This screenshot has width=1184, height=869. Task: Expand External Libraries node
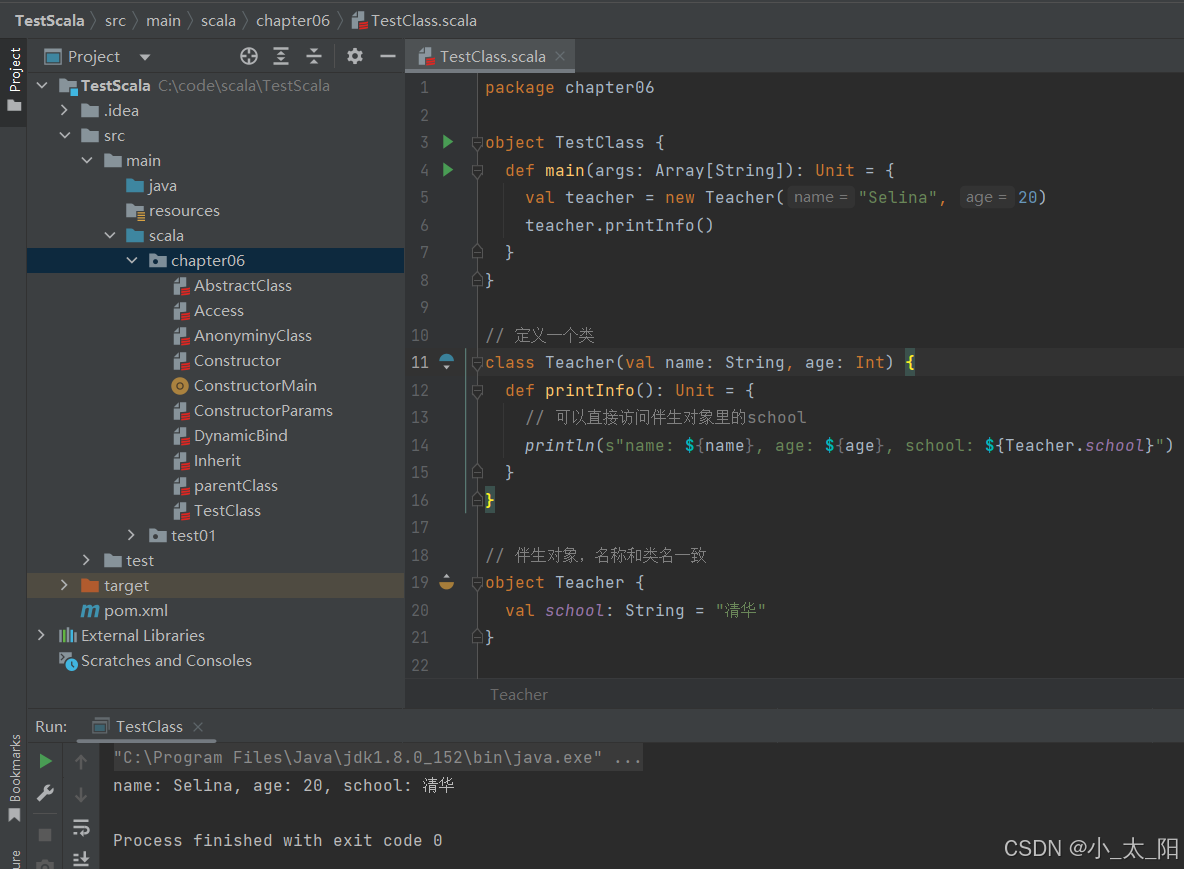[x=41, y=635]
